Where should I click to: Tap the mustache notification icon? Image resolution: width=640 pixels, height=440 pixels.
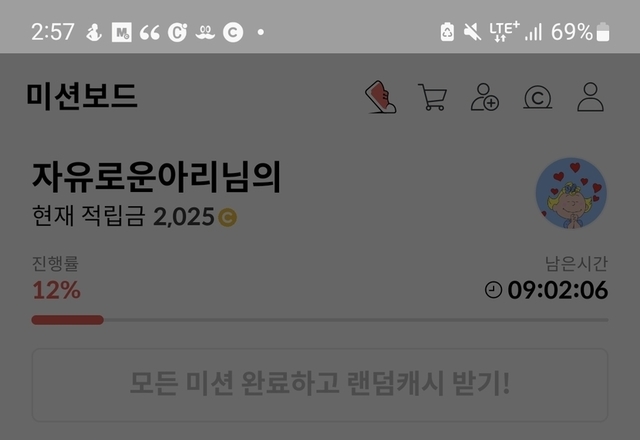pyautogui.click(x=205, y=32)
